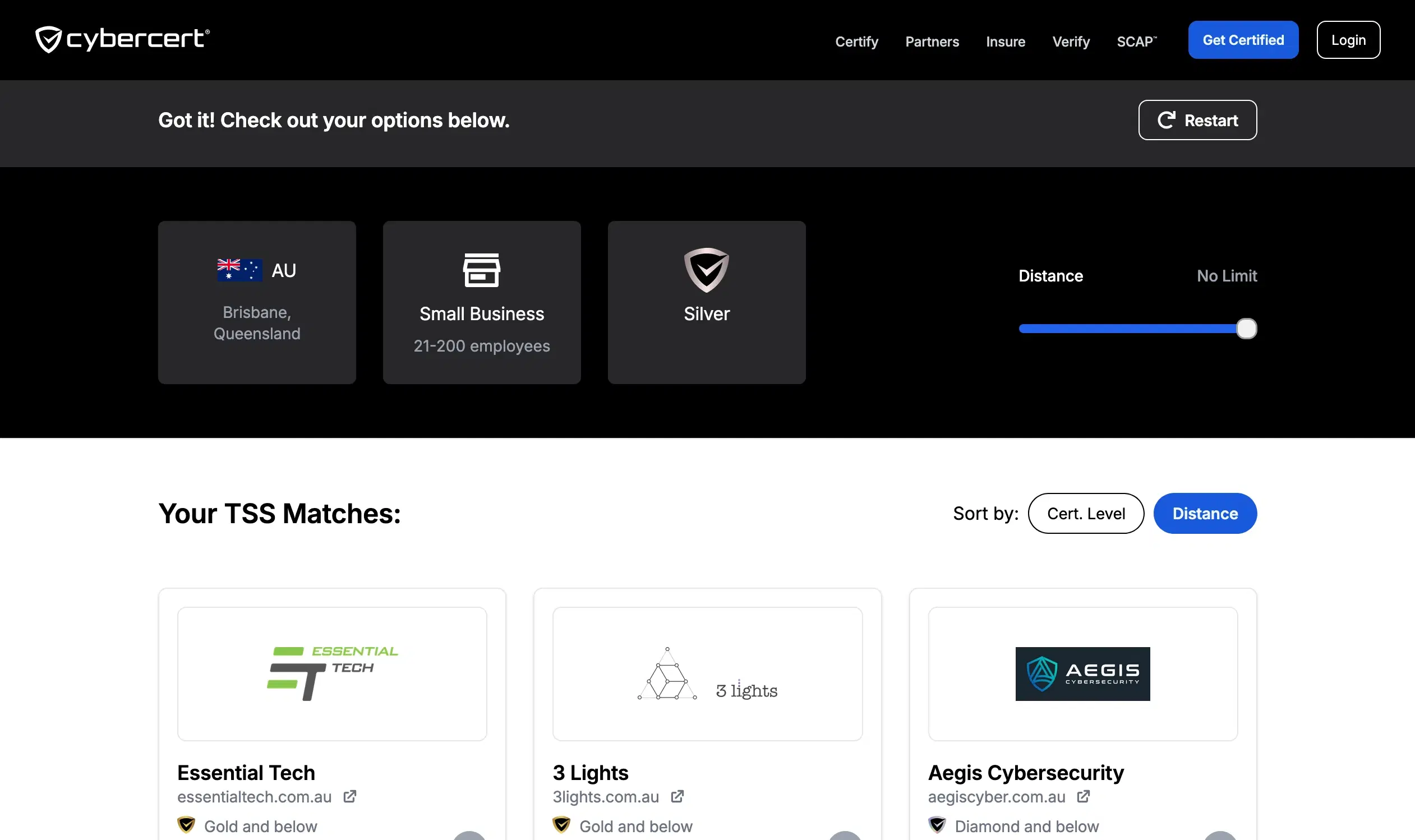The height and width of the screenshot is (840, 1415).
Task: Click Diamond and below label on Aegis card
Action: tap(1026, 827)
